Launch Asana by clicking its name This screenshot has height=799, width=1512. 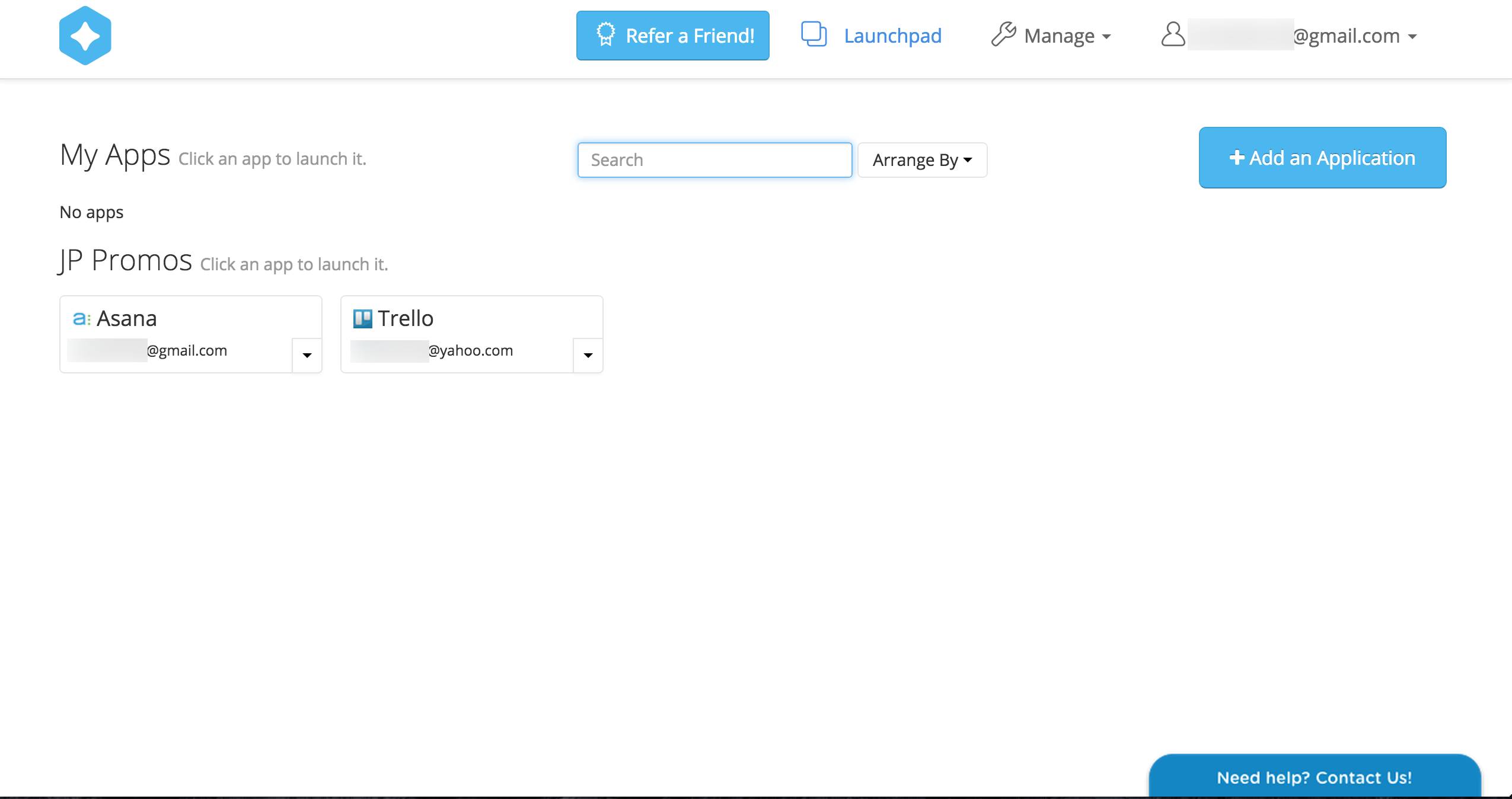[x=127, y=319]
